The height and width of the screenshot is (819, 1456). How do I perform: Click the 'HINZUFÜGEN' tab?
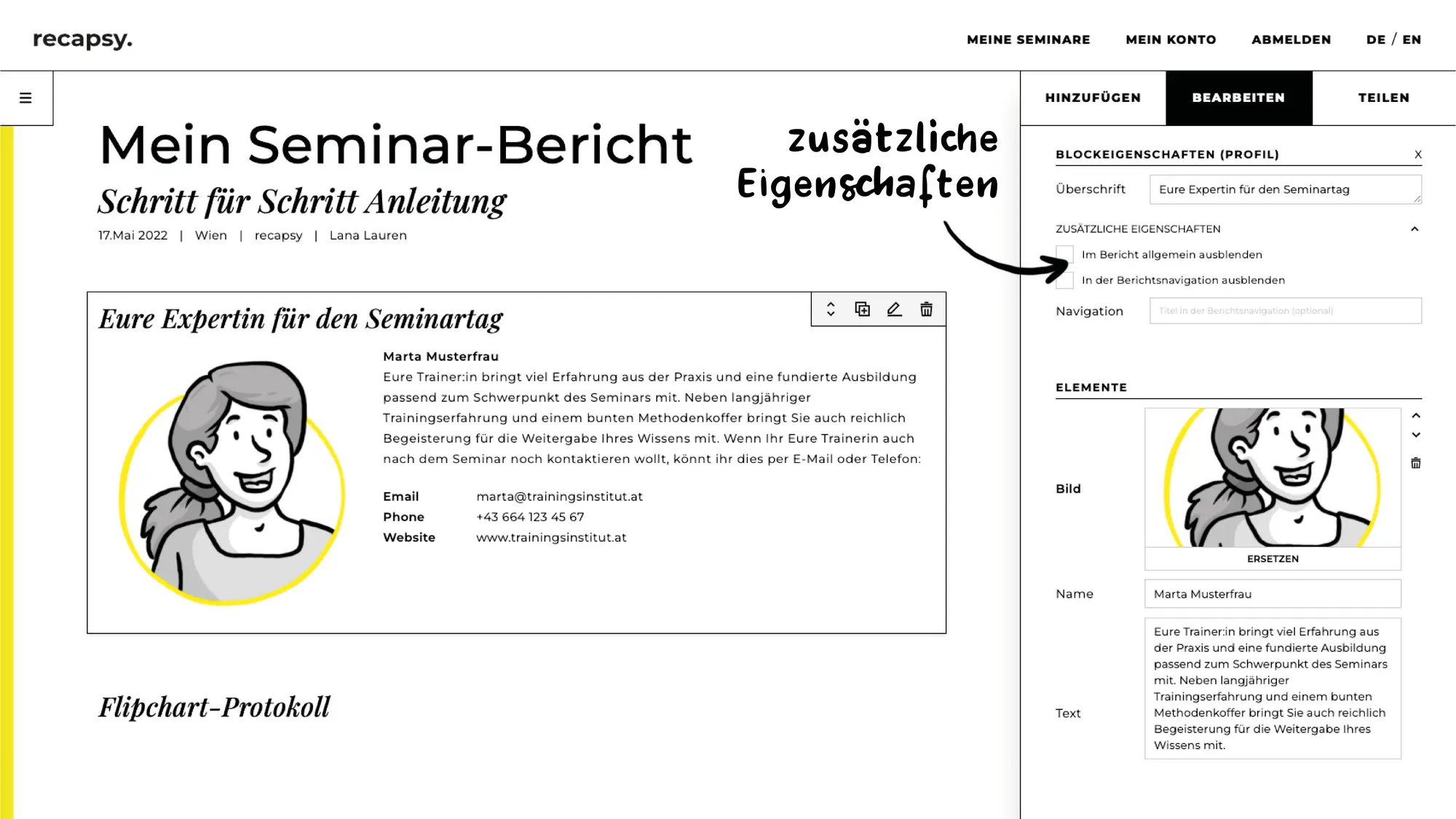coord(1092,97)
